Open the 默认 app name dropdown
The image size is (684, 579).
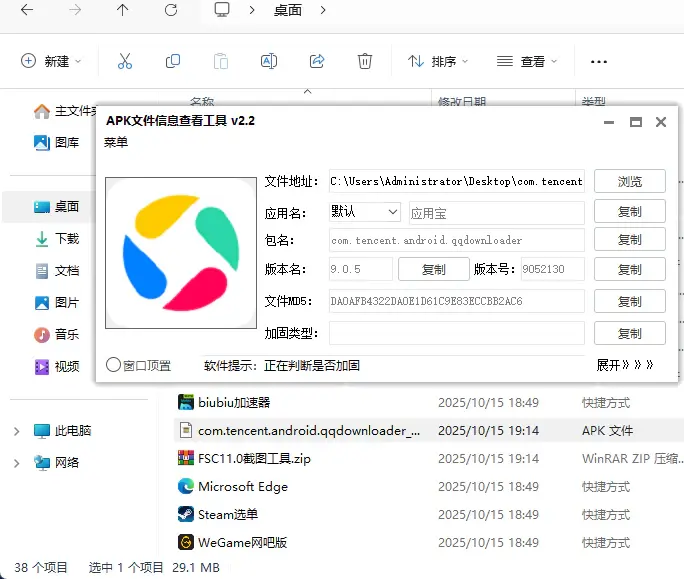[364, 211]
